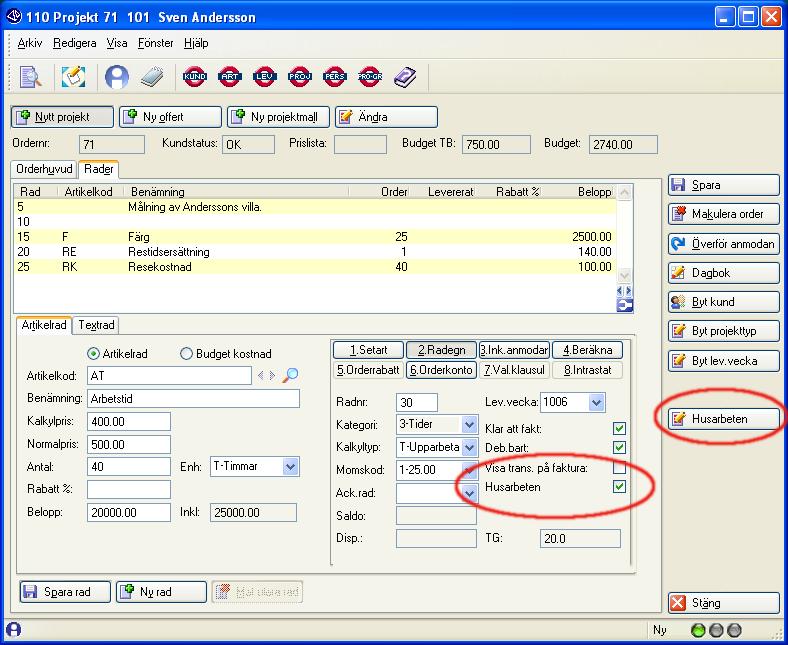The width and height of the screenshot is (788, 645).
Task: Click the gray notebook toolbar icon
Action: [153, 77]
